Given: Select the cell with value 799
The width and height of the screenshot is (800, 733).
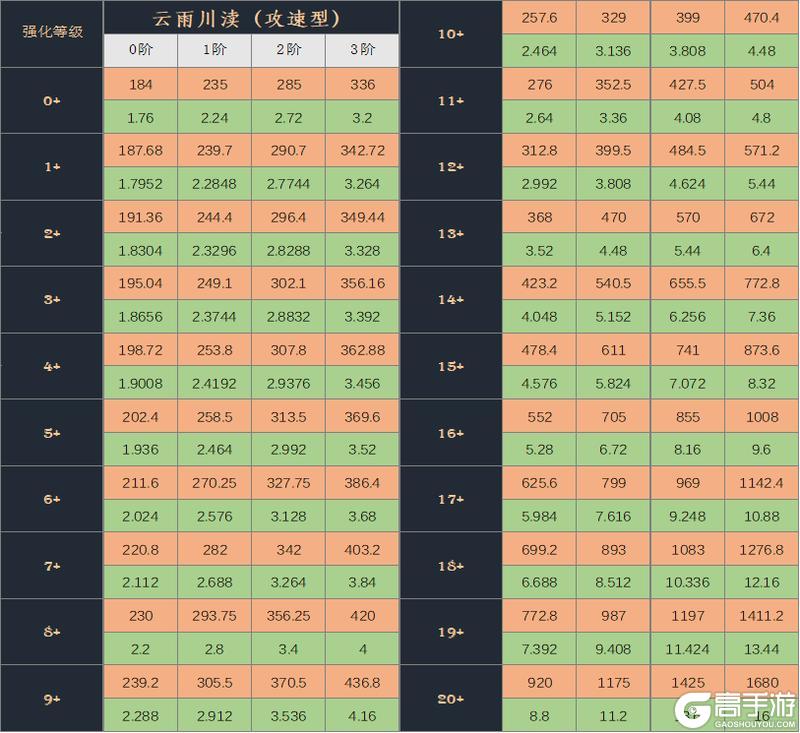Looking at the screenshot, I should [x=613, y=483].
